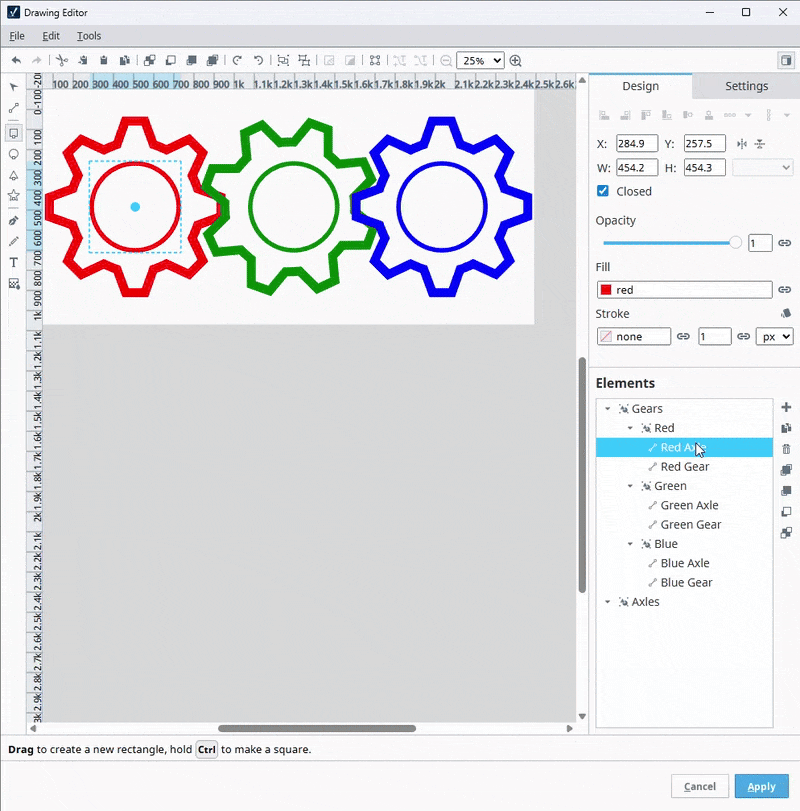Collapse the Gears tree item
This screenshot has height=811, width=800.
pyautogui.click(x=606, y=408)
